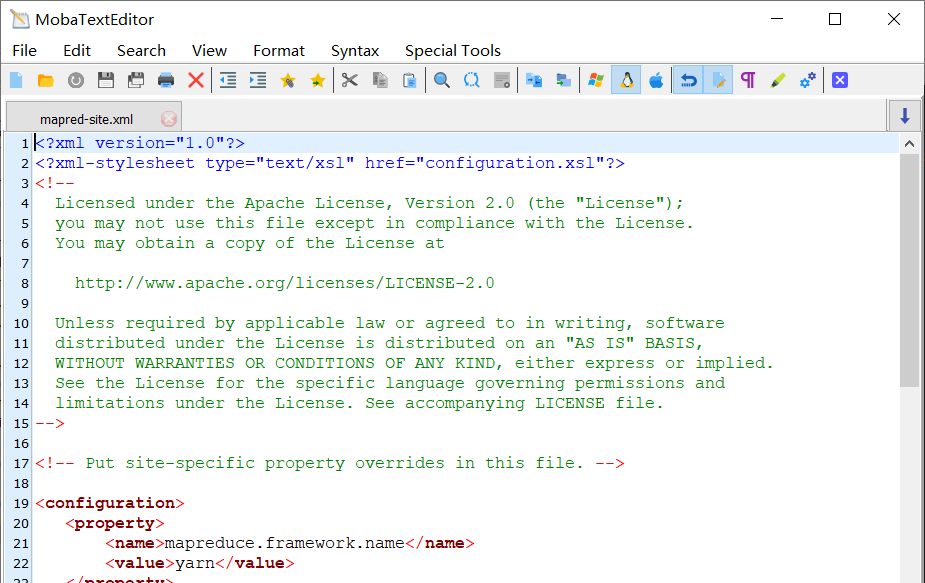Toggle the document-with-pencil edit mode icon
Screen dimensions: 925x583
click(718, 80)
